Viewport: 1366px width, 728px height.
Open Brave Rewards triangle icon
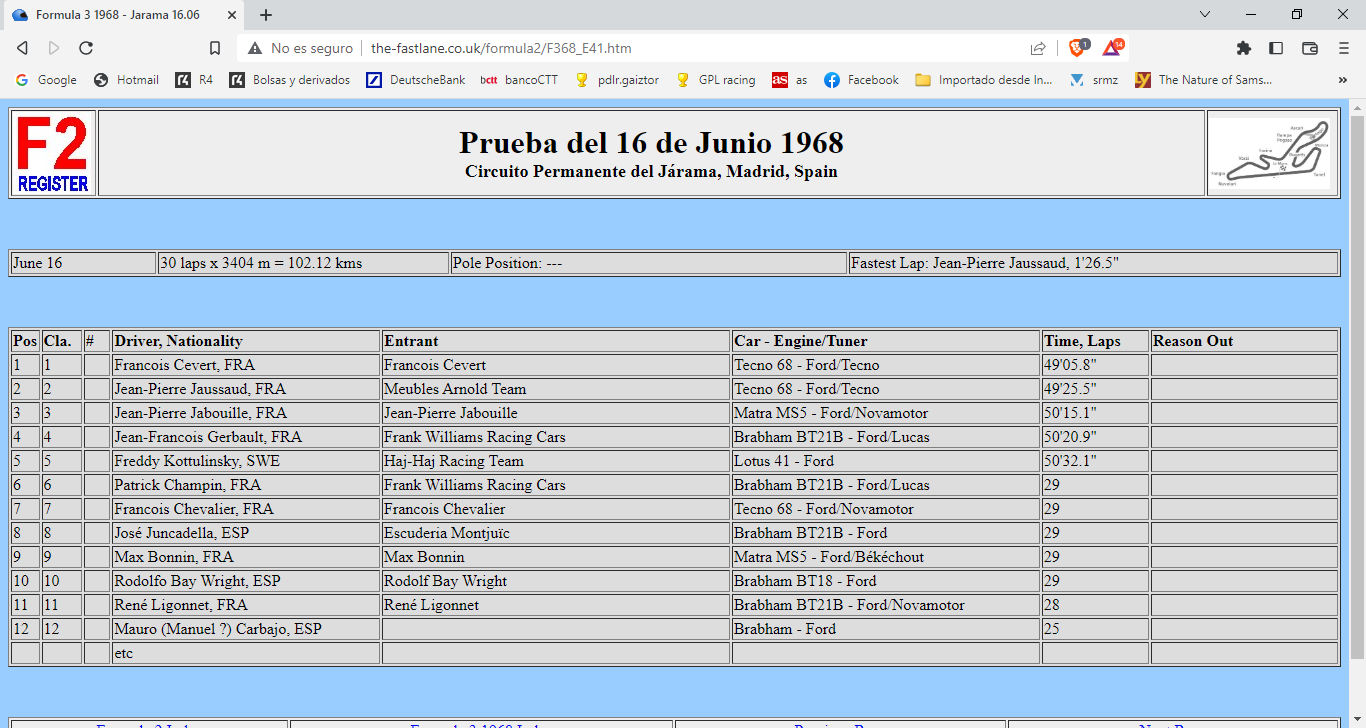coord(1112,47)
